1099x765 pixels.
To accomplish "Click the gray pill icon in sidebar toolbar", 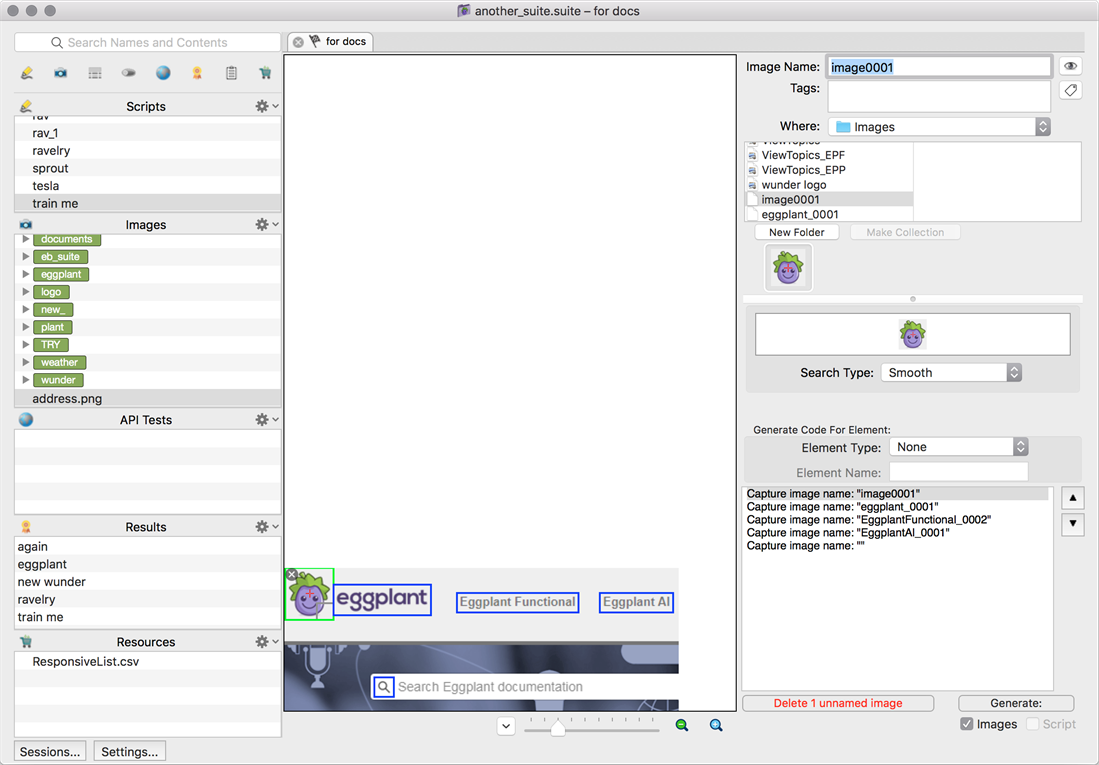I will [x=128, y=73].
